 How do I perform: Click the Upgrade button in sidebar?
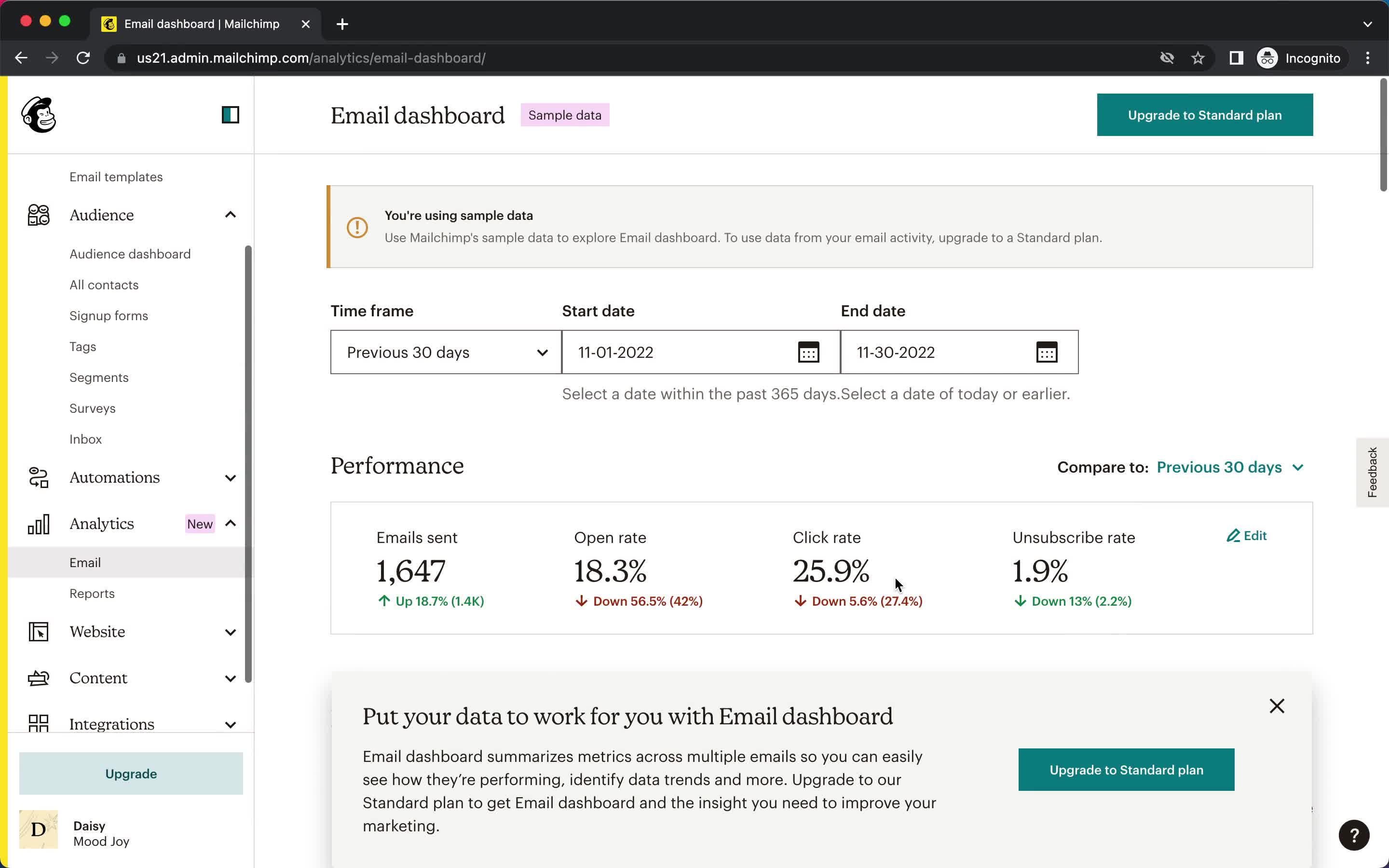(131, 773)
